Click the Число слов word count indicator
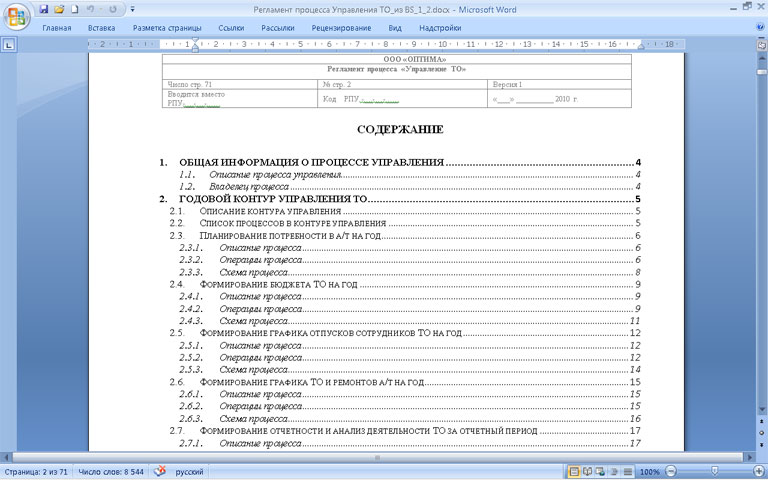Screen dimensions: 768x480 [111, 471]
